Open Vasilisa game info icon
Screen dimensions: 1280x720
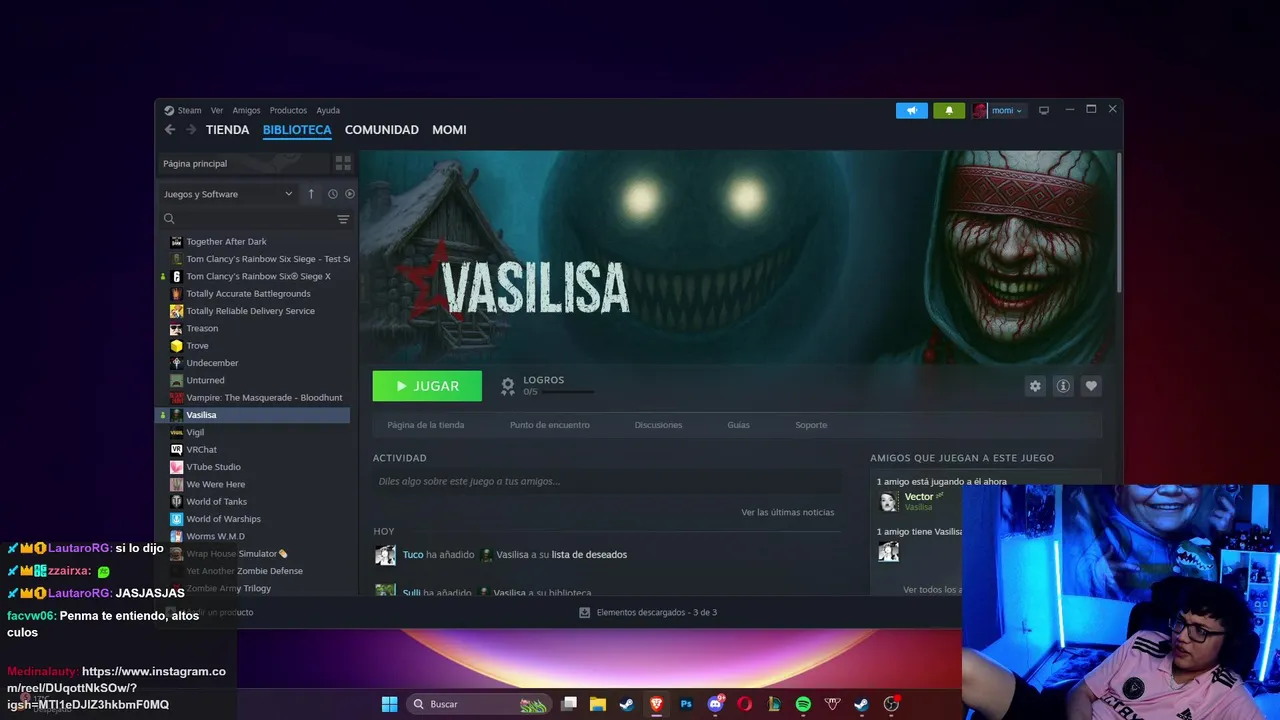1063,386
